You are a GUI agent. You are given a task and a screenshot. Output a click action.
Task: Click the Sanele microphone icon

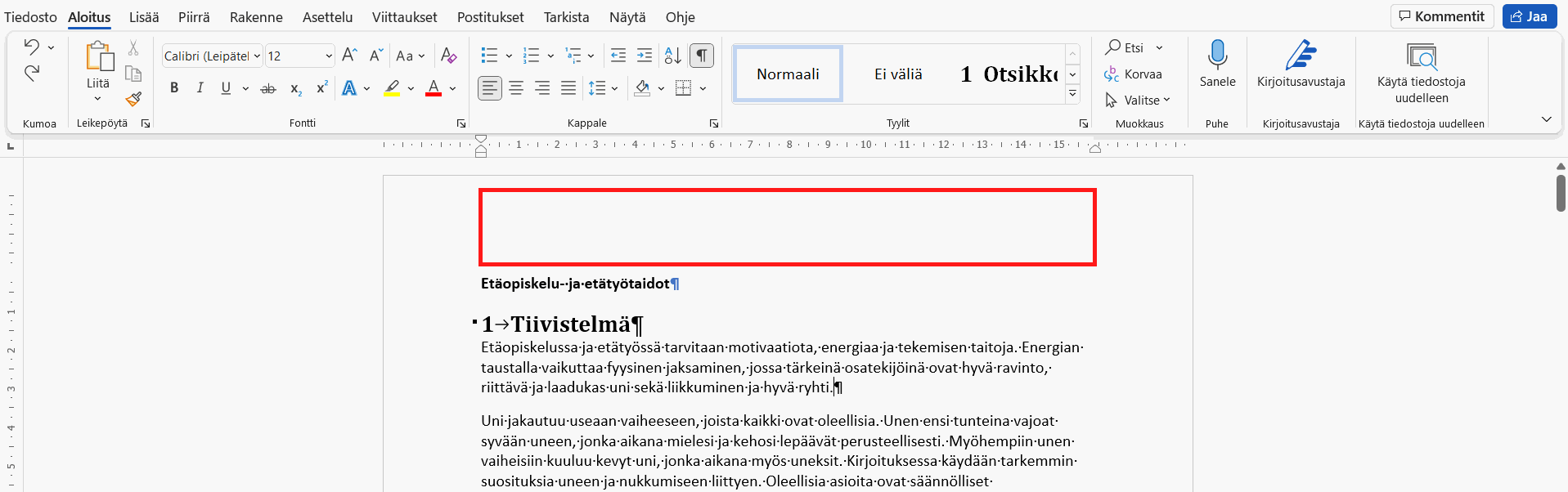tap(1217, 55)
